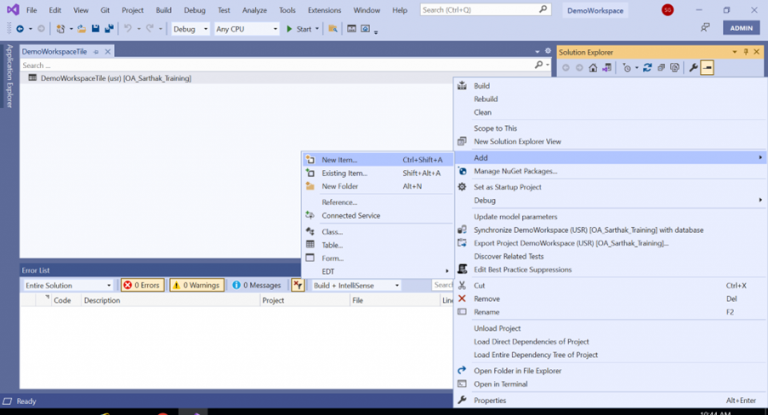Choose Class... in Add submenu
The height and width of the screenshot is (415, 768).
[x=376, y=232]
